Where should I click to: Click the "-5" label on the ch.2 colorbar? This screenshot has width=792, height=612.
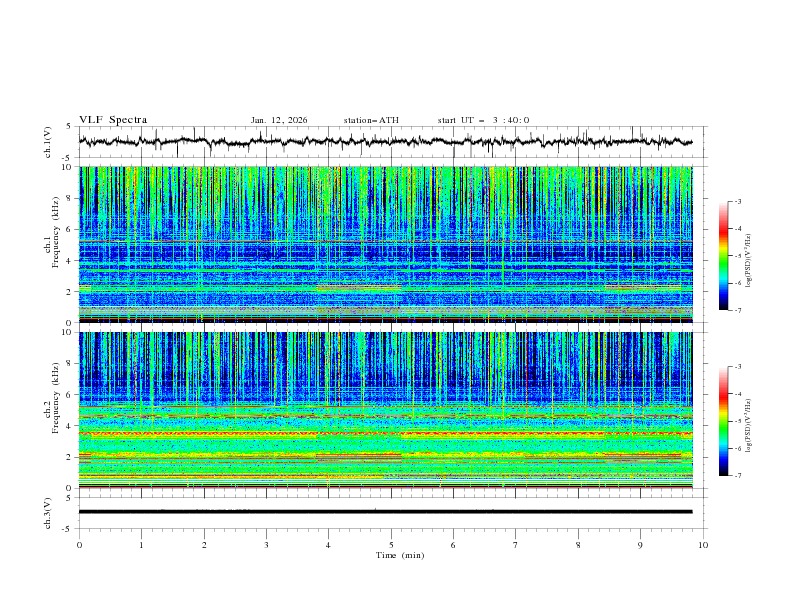737,421
